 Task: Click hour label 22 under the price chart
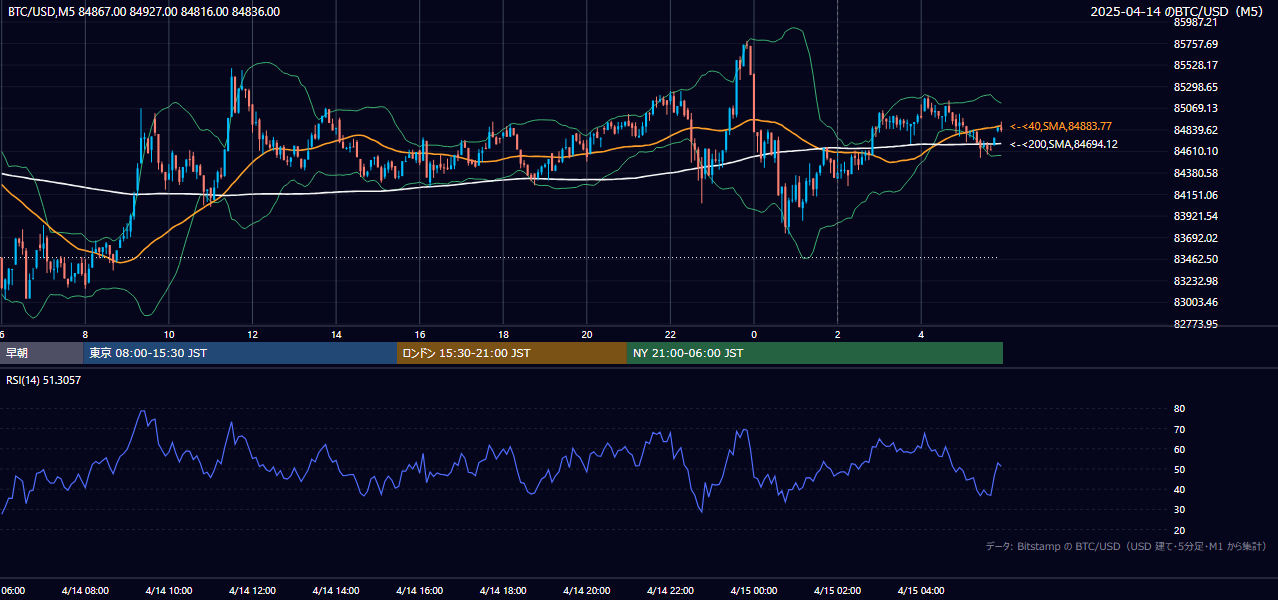pyautogui.click(x=670, y=334)
